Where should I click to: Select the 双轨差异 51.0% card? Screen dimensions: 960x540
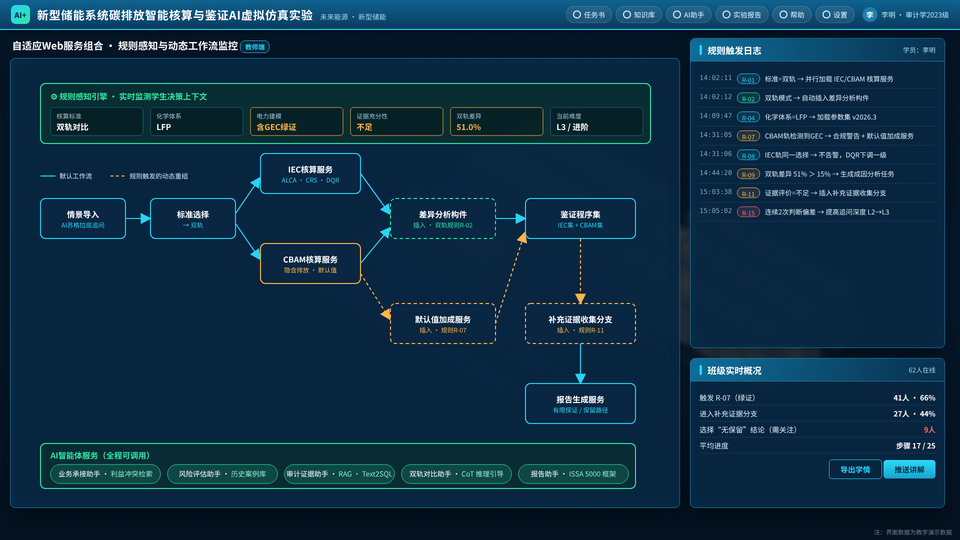pos(496,121)
